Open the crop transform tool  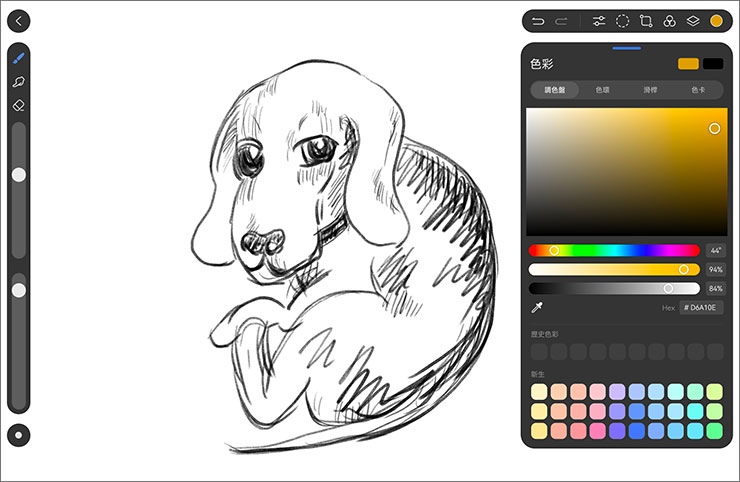pyautogui.click(x=646, y=21)
